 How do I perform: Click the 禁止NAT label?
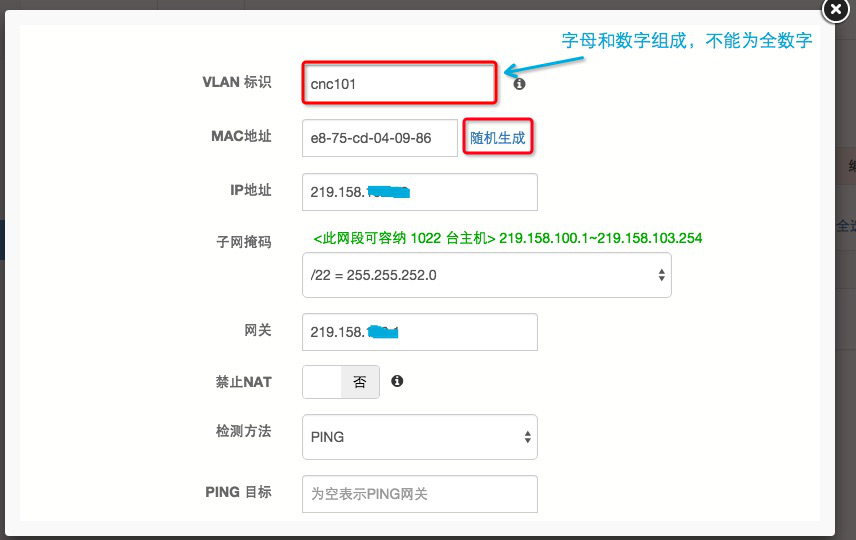tap(243, 381)
